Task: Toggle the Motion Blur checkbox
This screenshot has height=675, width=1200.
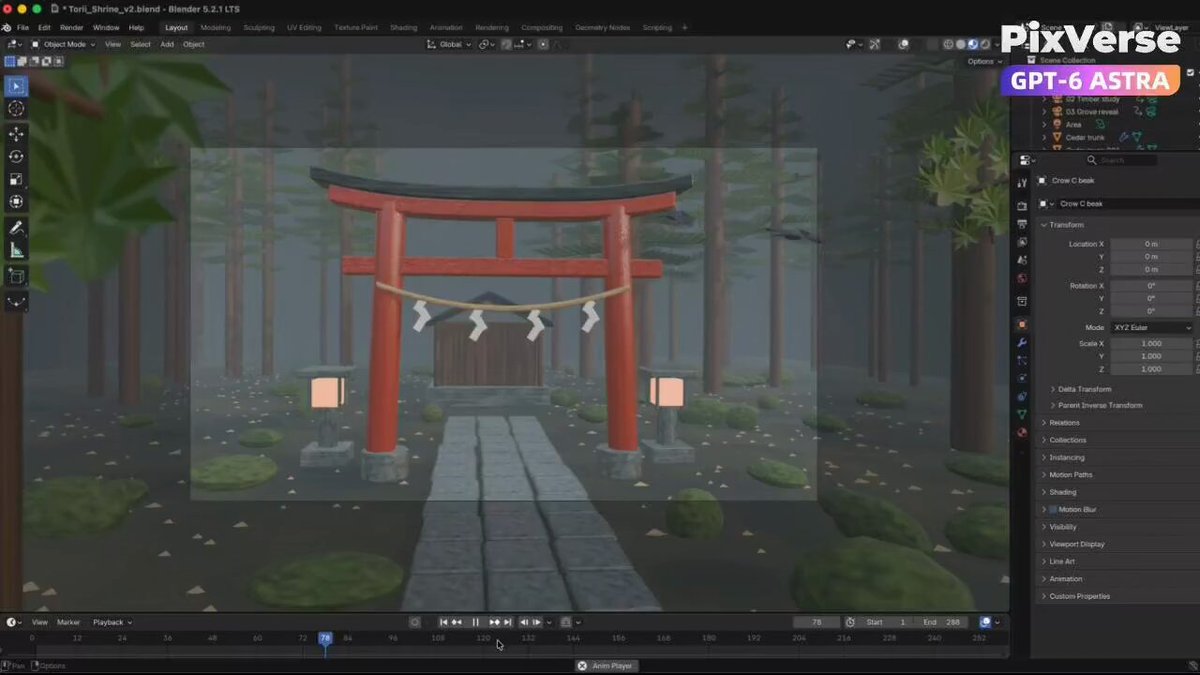Action: [x=1052, y=510]
